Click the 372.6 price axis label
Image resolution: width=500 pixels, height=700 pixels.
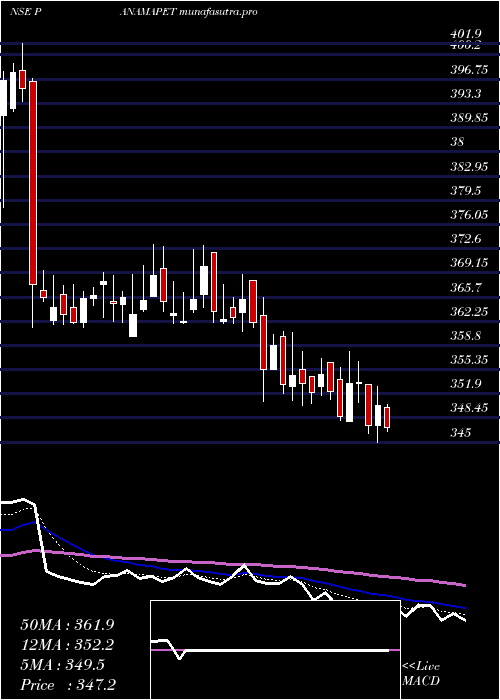coord(465,239)
